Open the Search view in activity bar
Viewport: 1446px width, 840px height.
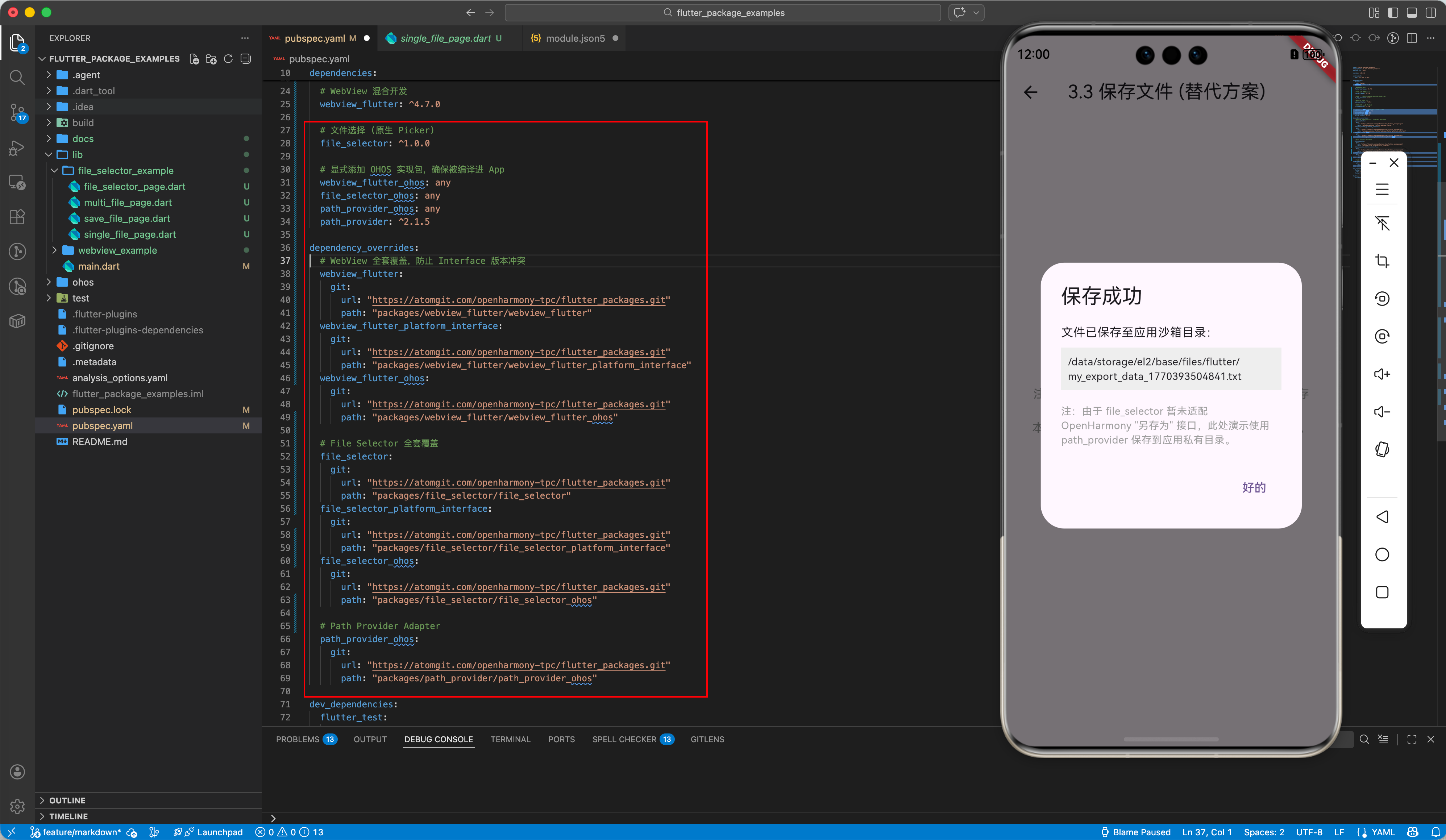coord(17,78)
